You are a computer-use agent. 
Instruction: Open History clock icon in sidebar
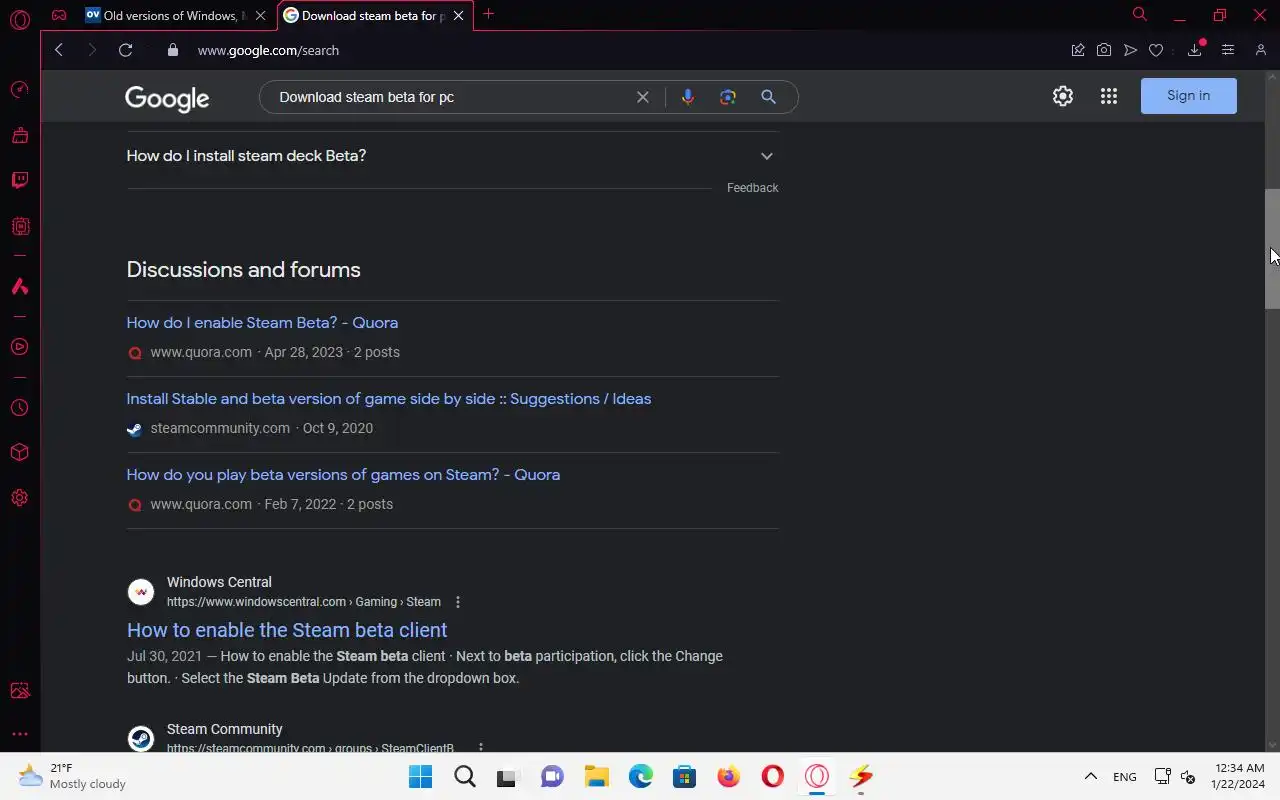pyautogui.click(x=19, y=408)
